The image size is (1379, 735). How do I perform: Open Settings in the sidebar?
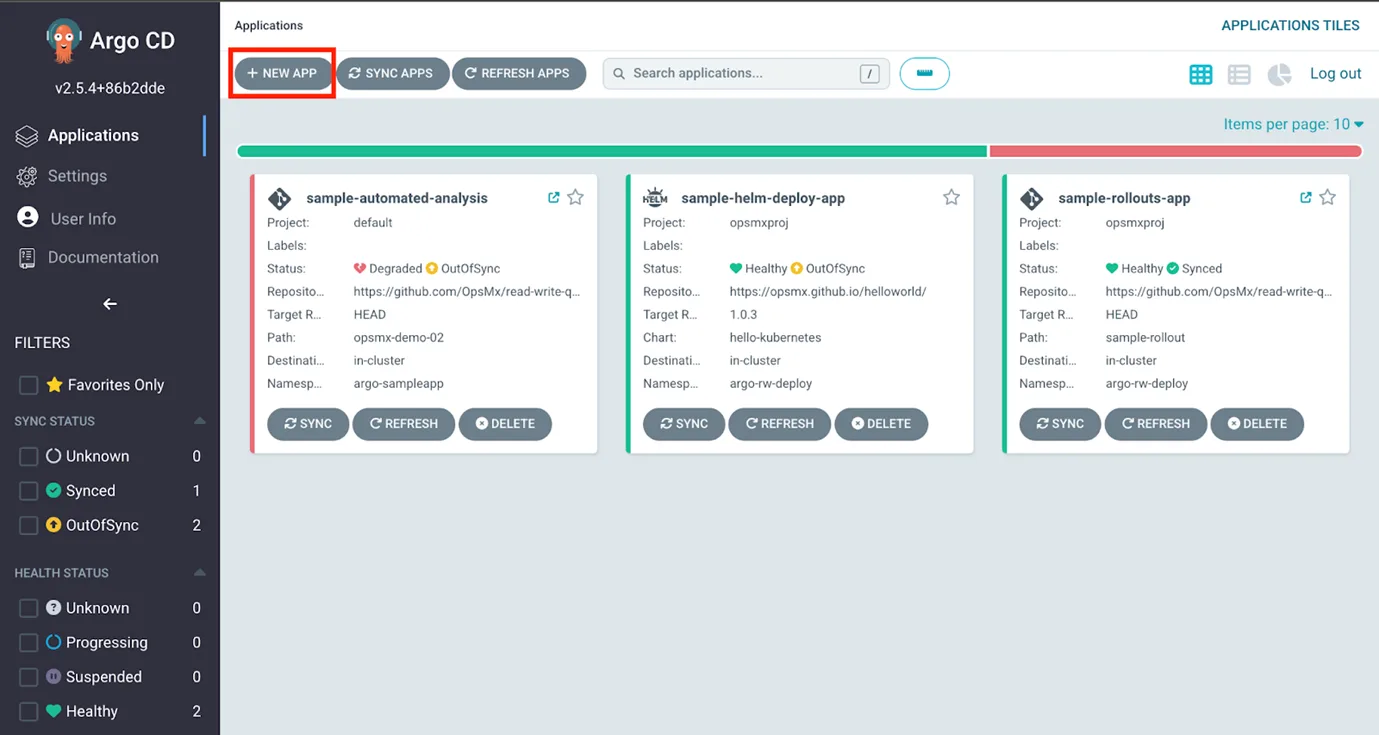77,176
